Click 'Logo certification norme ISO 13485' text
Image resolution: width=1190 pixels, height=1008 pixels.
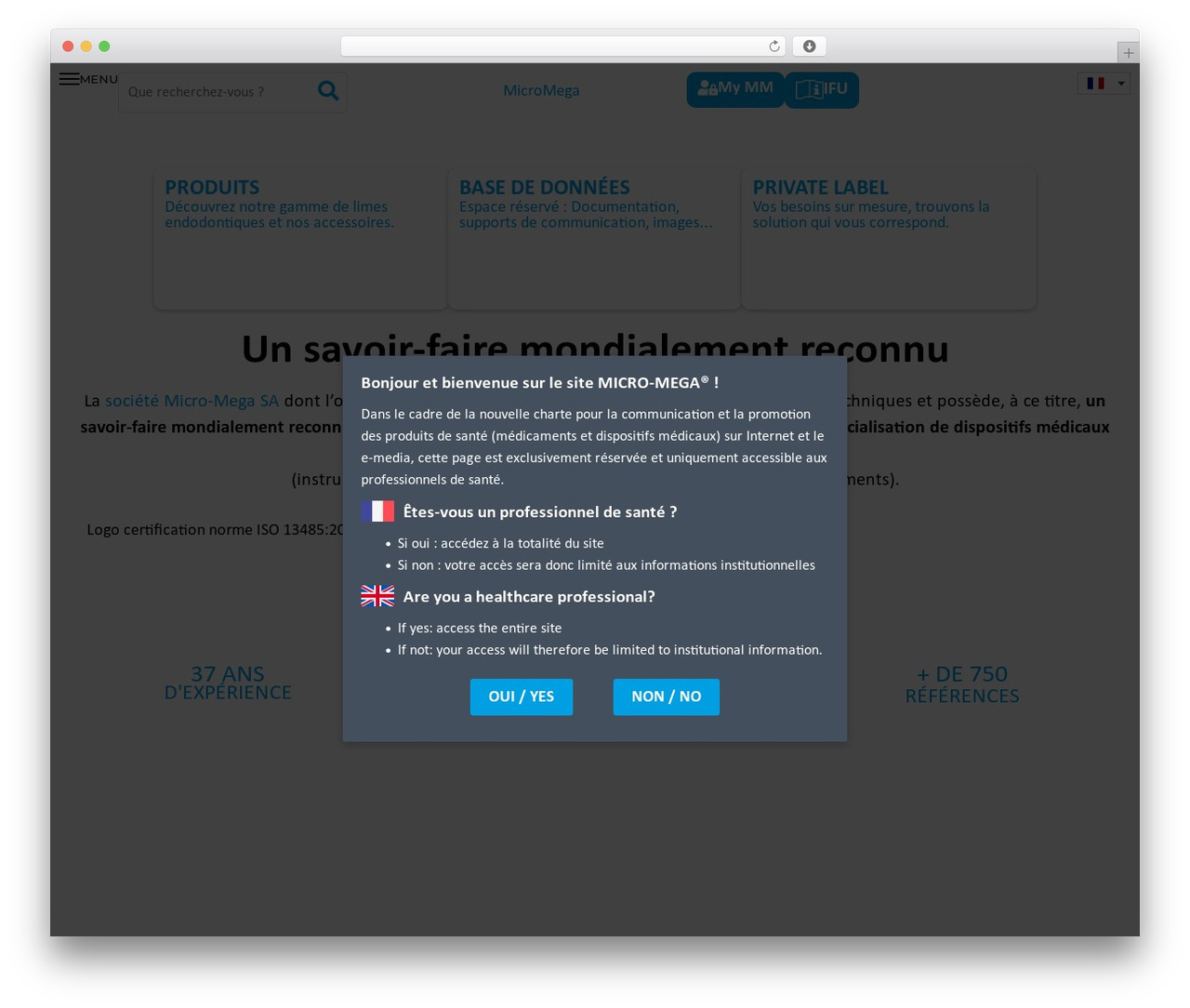[x=216, y=530]
